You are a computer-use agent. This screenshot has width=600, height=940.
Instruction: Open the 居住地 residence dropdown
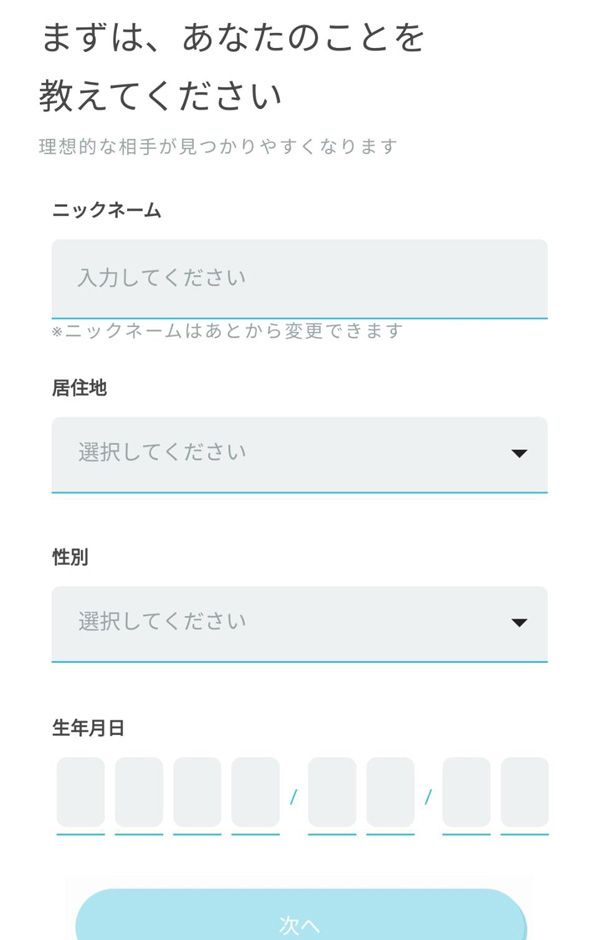[x=300, y=453]
